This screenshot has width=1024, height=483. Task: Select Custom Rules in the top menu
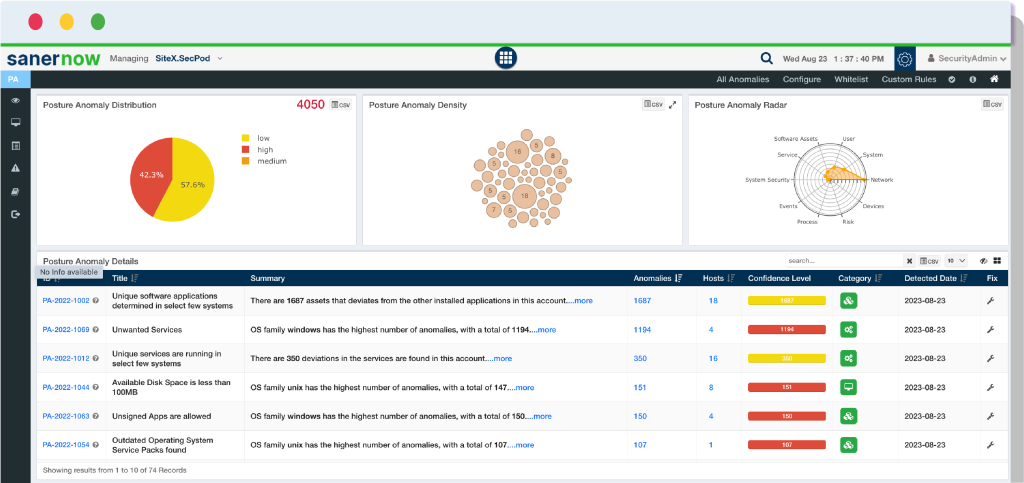coord(908,79)
